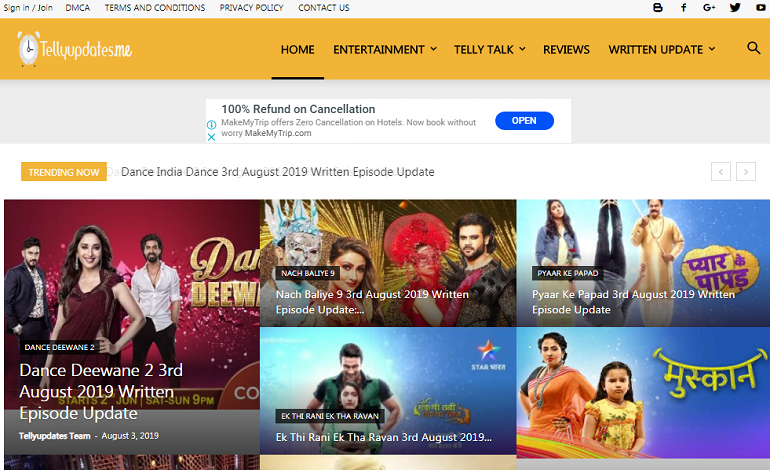
Task: Open the Google Plus social icon
Action: tap(709, 7)
